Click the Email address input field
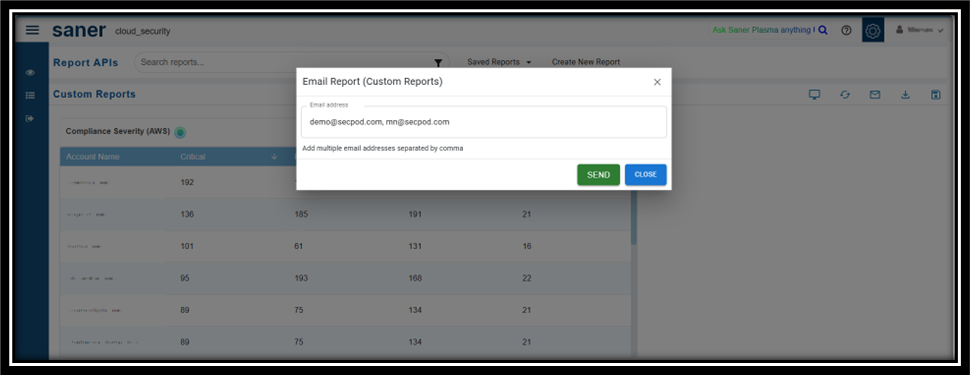970x375 pixels. point(484,122)
